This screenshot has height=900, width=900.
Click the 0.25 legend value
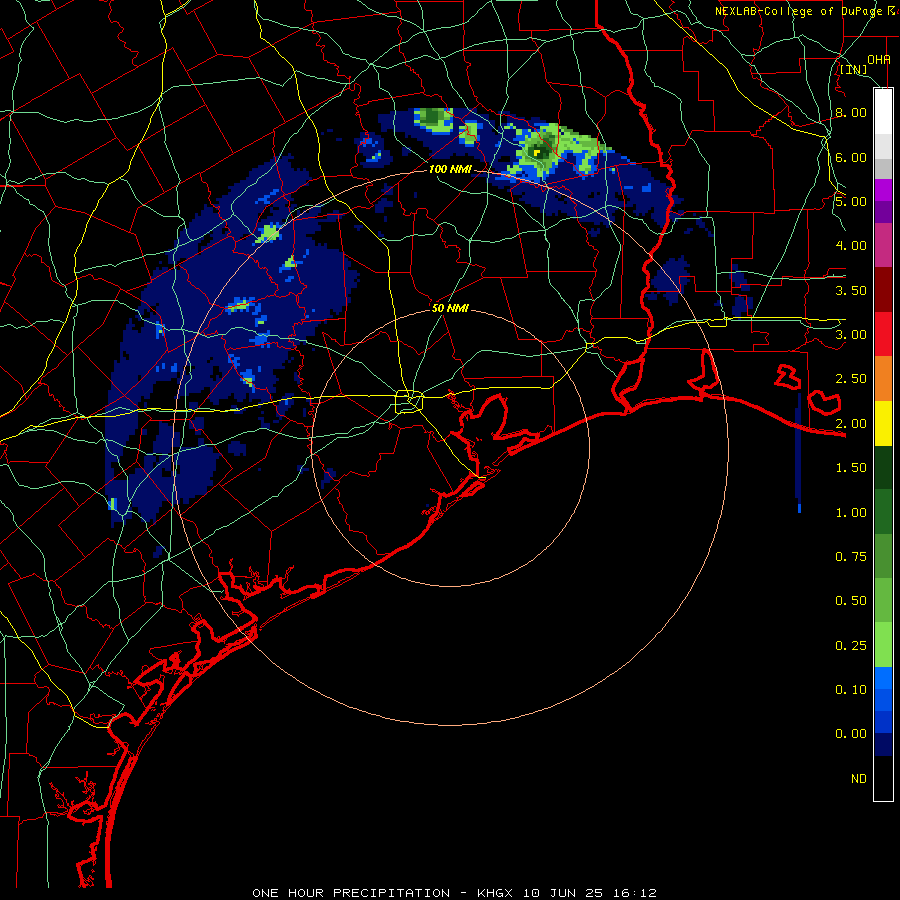[x=851, y=646]
